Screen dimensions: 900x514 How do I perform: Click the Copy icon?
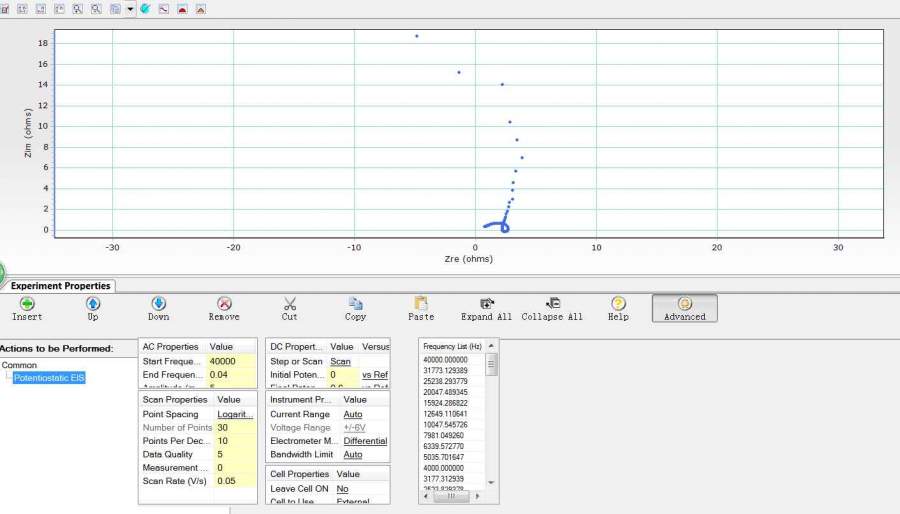tap(355, 304)
